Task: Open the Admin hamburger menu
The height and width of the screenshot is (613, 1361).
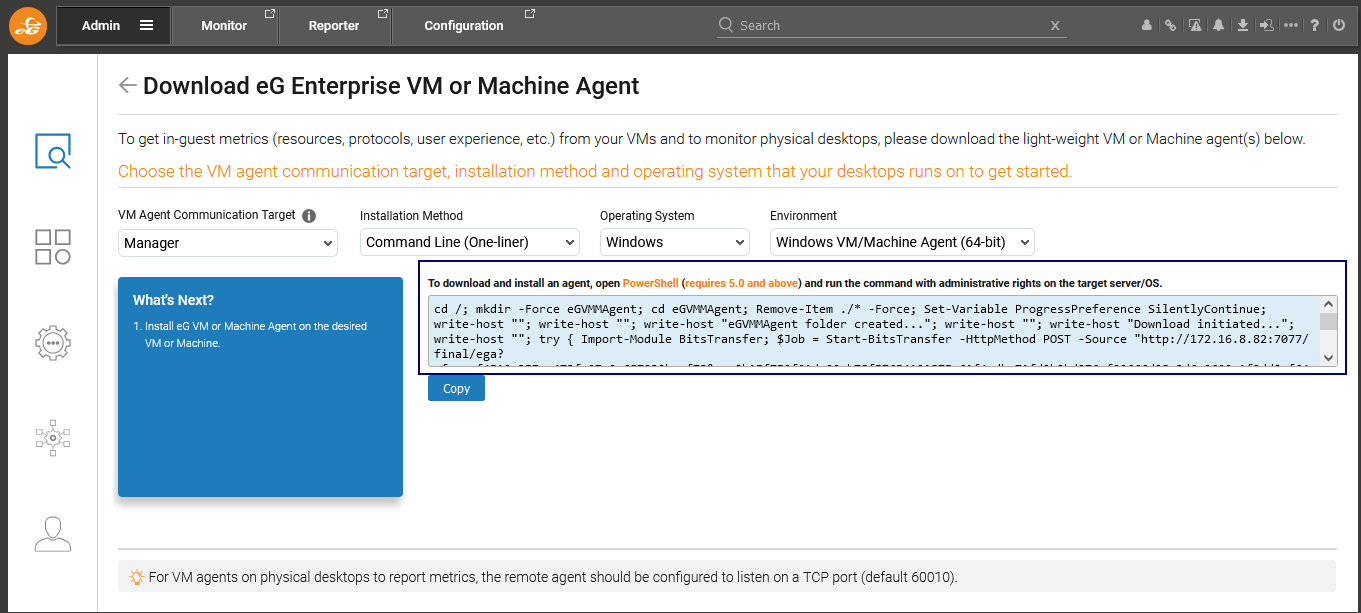Action: click(x=147, y=25)
